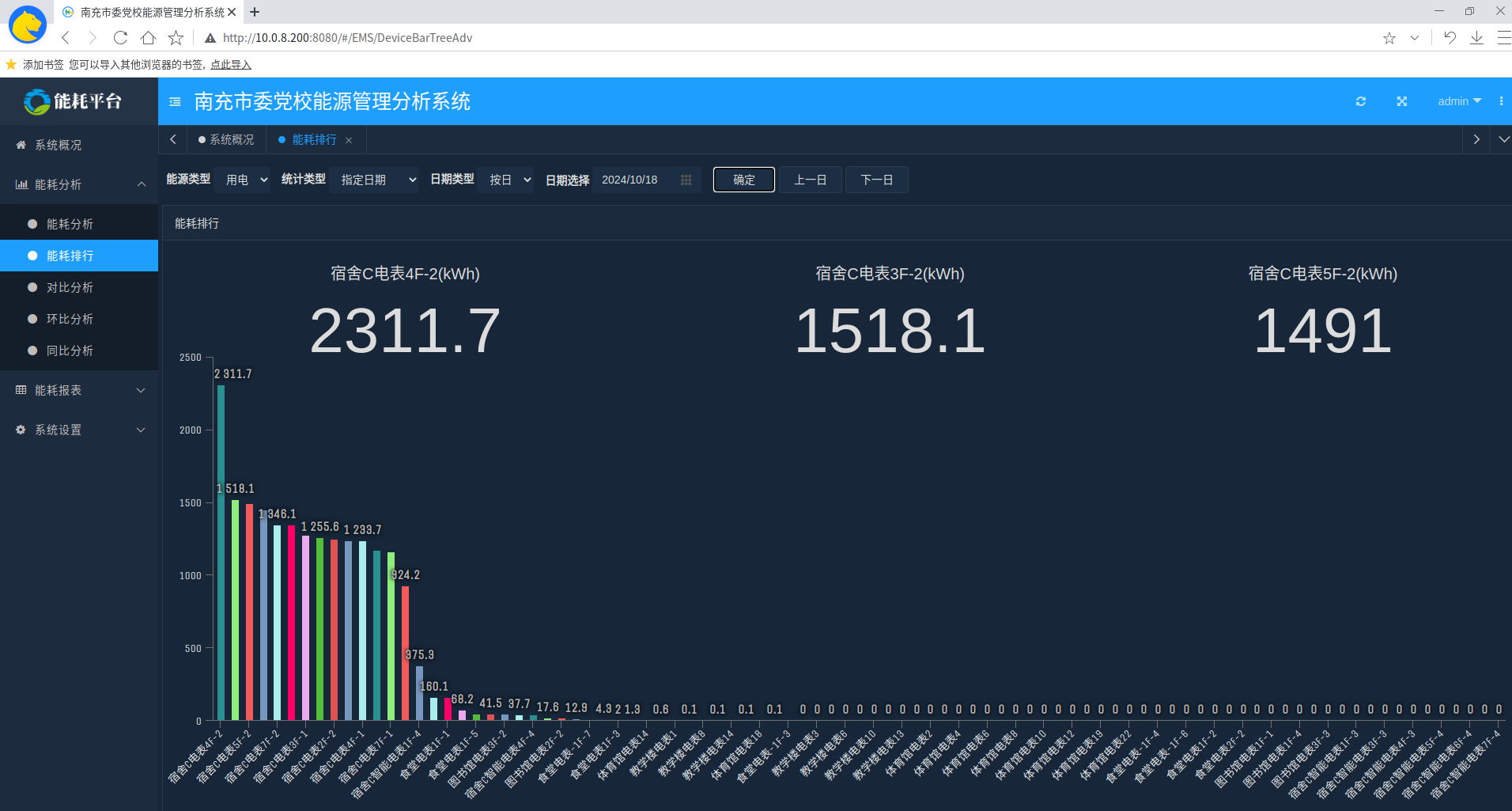The image size is (1512, 811).
Task: Open 环比分析 in the sidebar
Action: (79, 319)
